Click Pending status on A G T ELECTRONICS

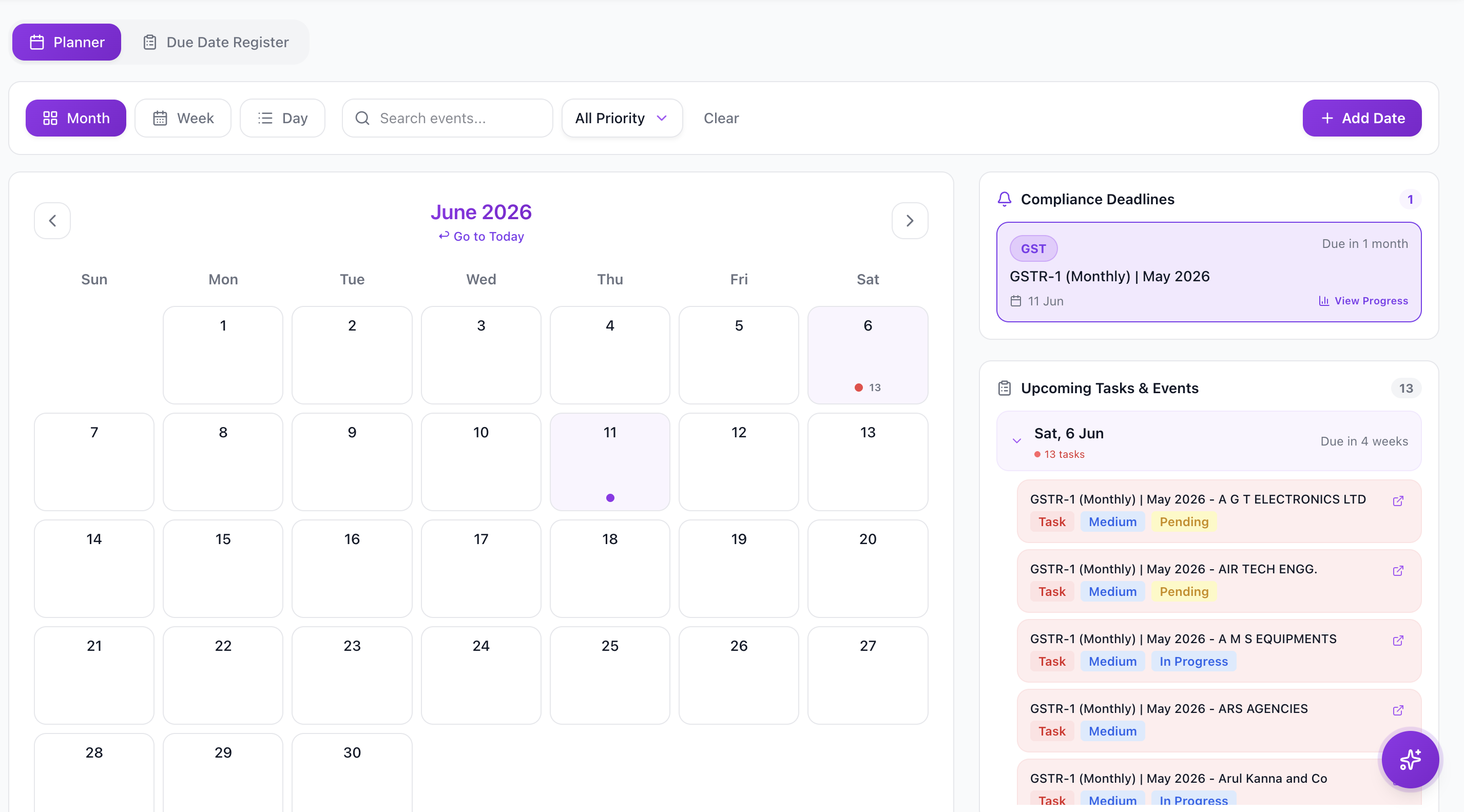coord(1184,521)
